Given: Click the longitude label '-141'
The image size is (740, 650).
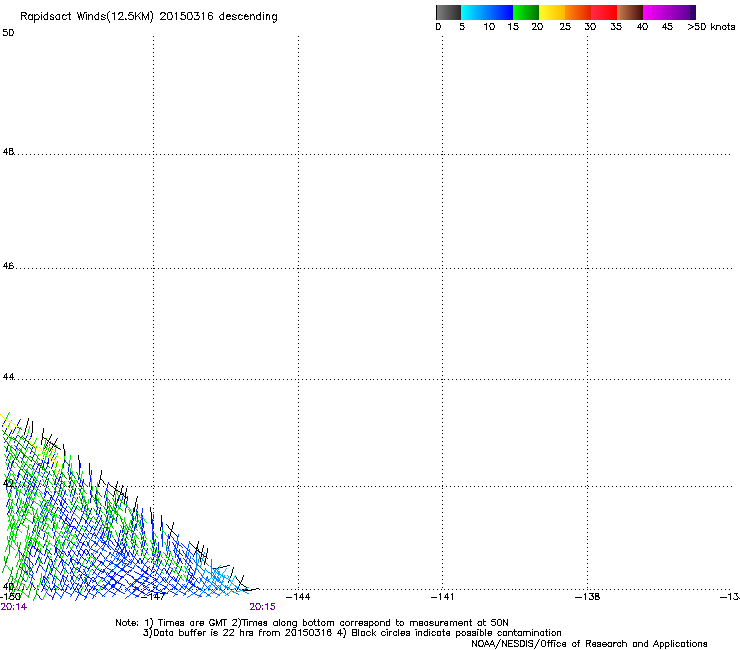Looking at the screenshot, I should [x=443, y=597].
